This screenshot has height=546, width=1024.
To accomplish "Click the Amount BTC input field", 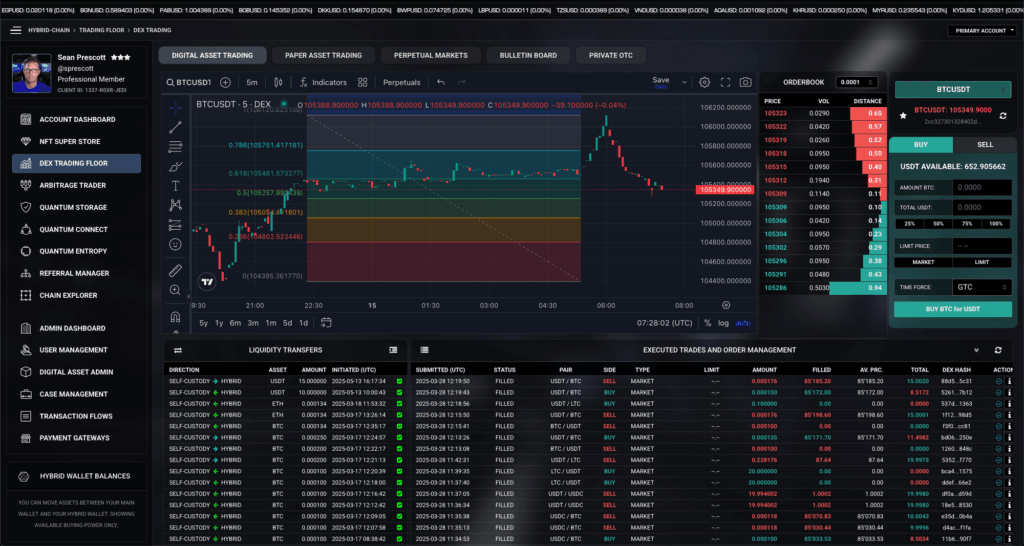I will coord(980,187).
